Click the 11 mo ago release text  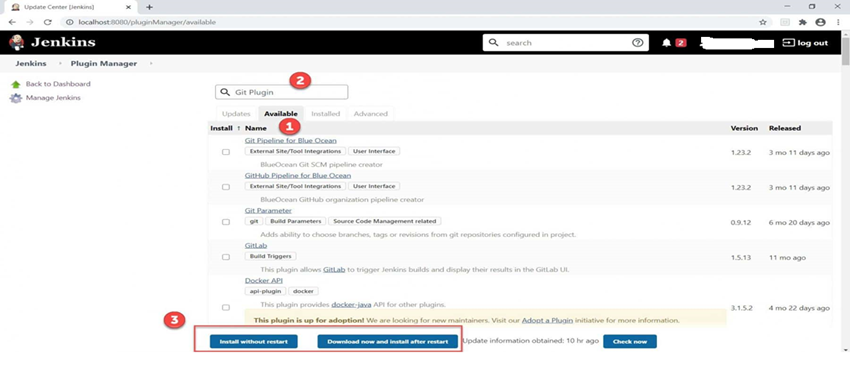coord(788,258)
